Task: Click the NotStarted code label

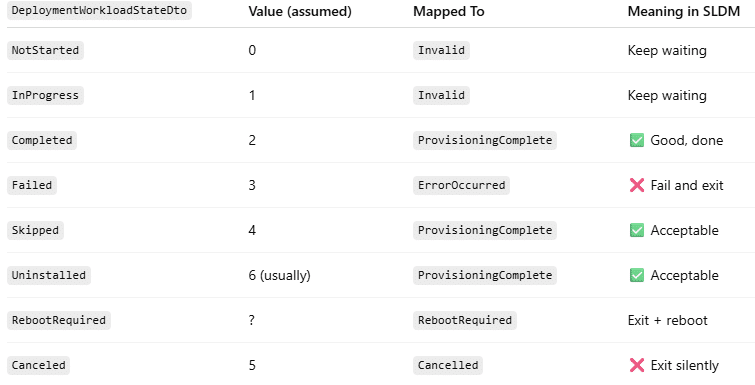Action: click(x=45, y=50)
